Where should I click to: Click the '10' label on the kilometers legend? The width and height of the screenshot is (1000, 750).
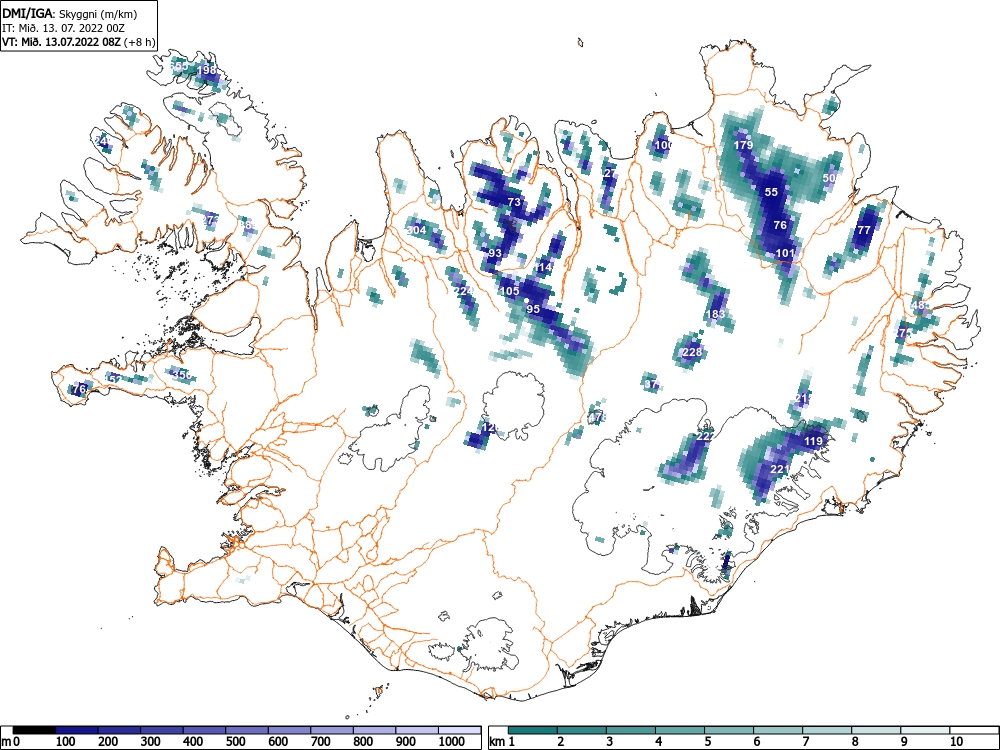[x=957, y=742]
